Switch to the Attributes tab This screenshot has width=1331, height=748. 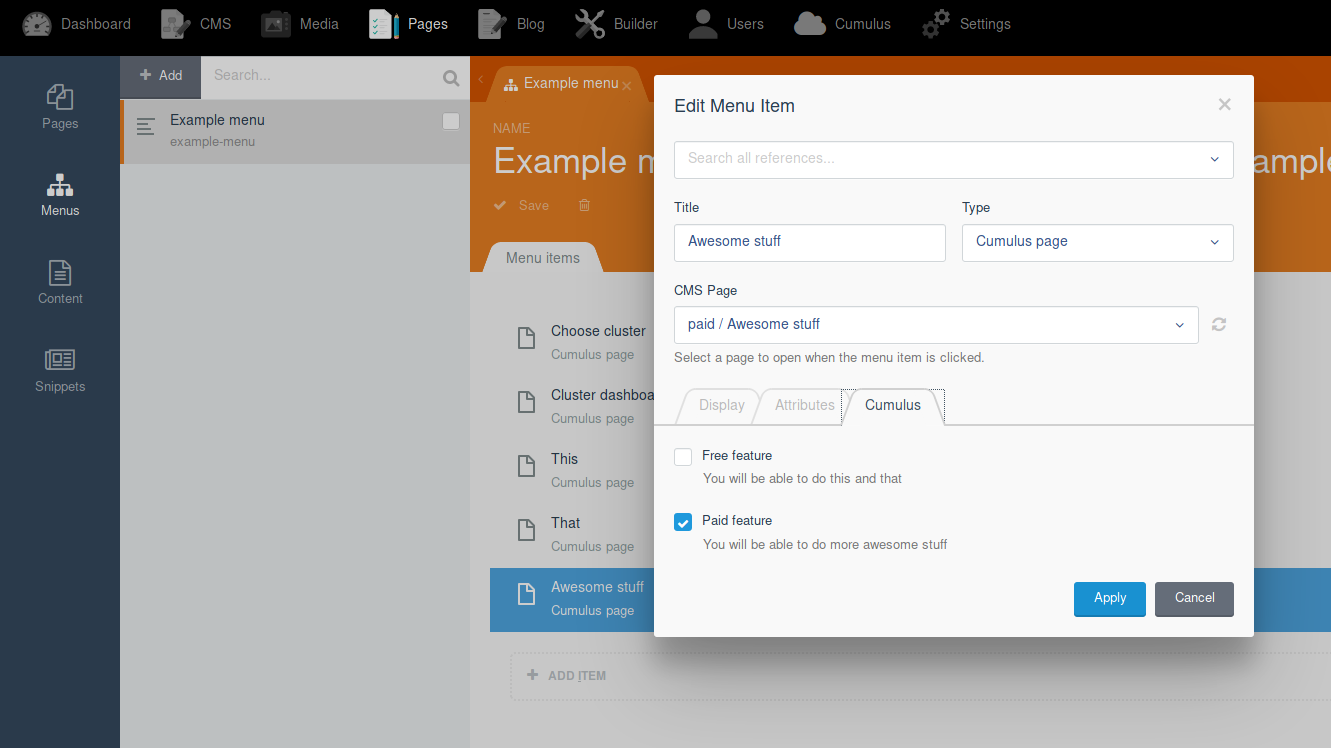point(804,405)
